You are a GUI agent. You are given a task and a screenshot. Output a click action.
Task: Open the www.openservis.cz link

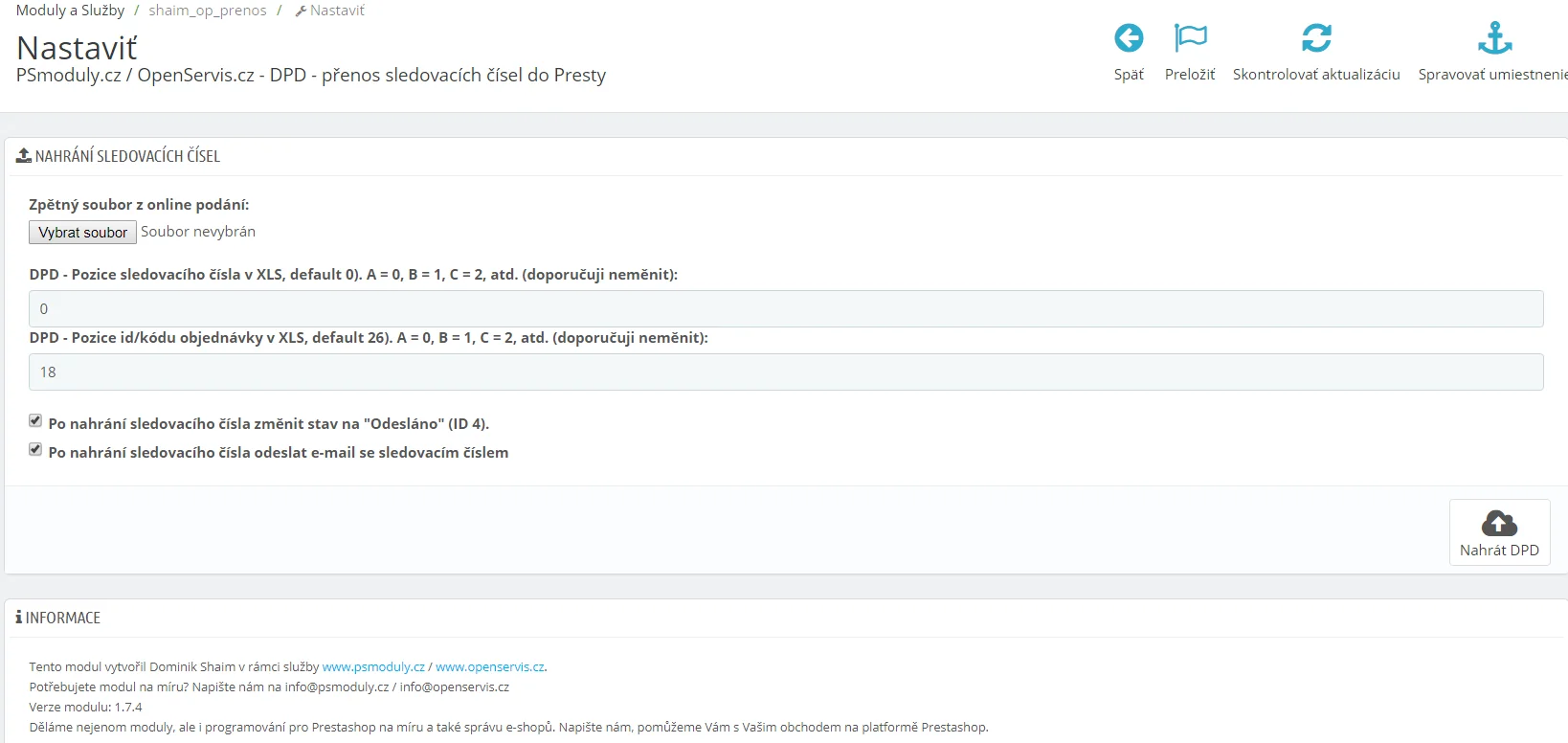(489, 666)
